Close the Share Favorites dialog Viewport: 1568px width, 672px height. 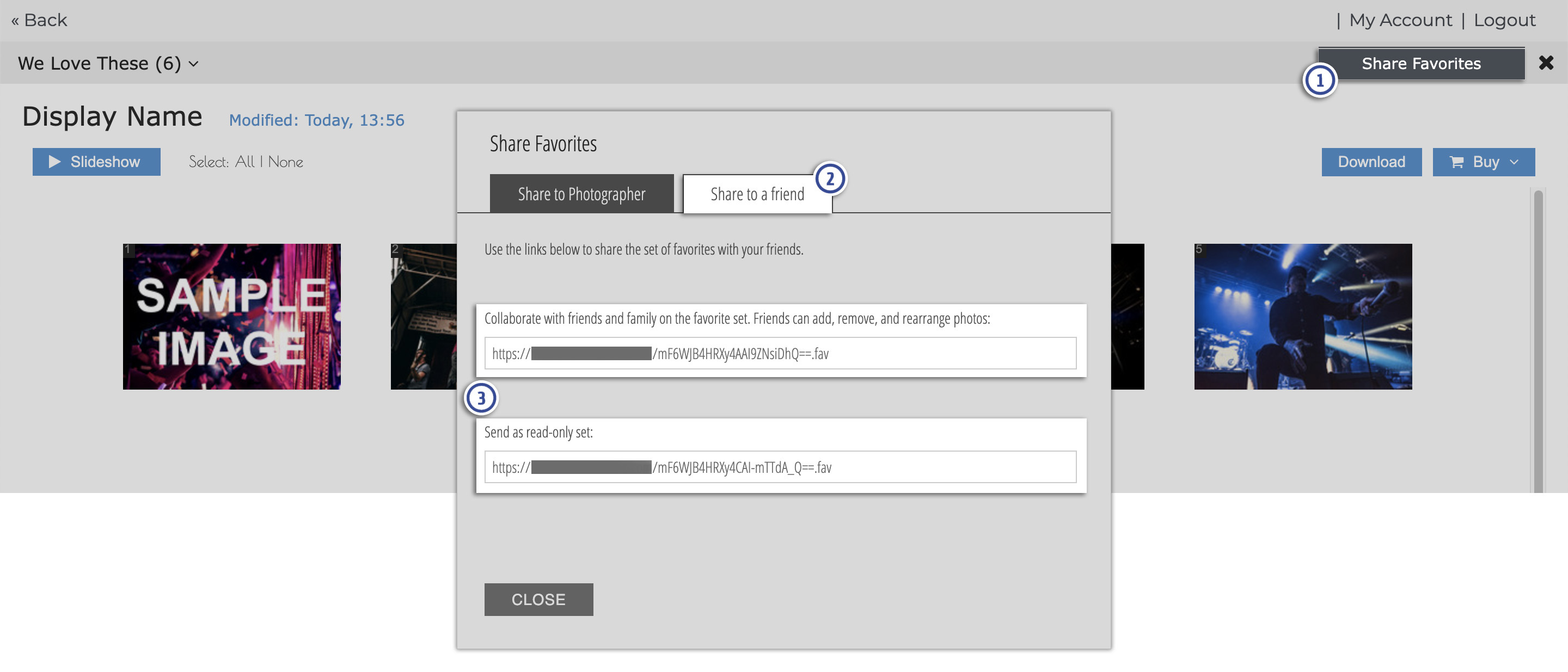click(538, 599)
